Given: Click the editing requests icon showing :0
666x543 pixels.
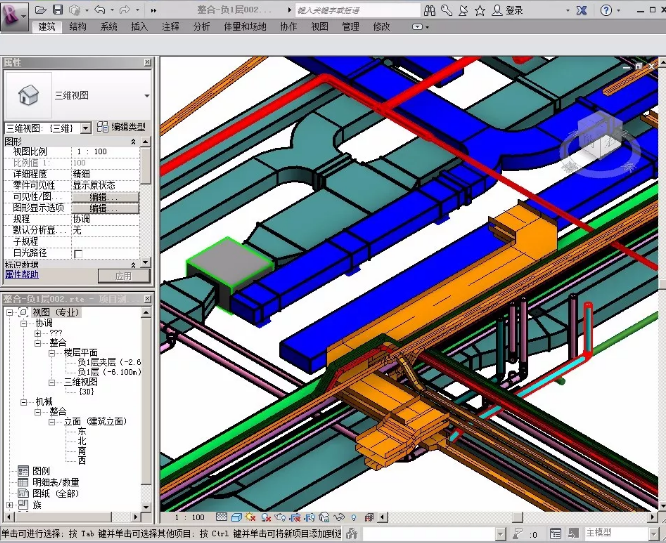Looking at the screenshot, I should pyautogui.click(x=525, y=534).
